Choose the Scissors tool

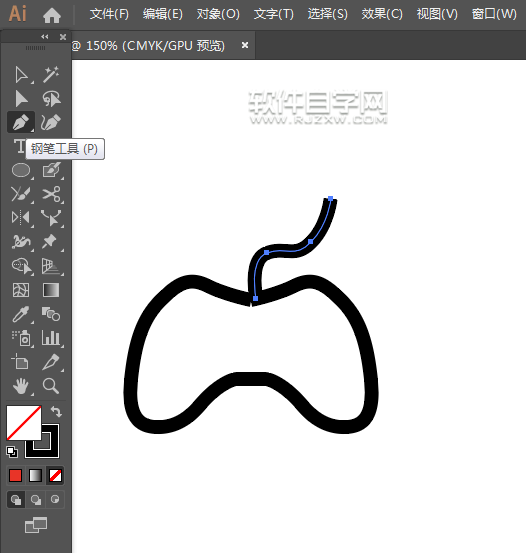point(51,194)
